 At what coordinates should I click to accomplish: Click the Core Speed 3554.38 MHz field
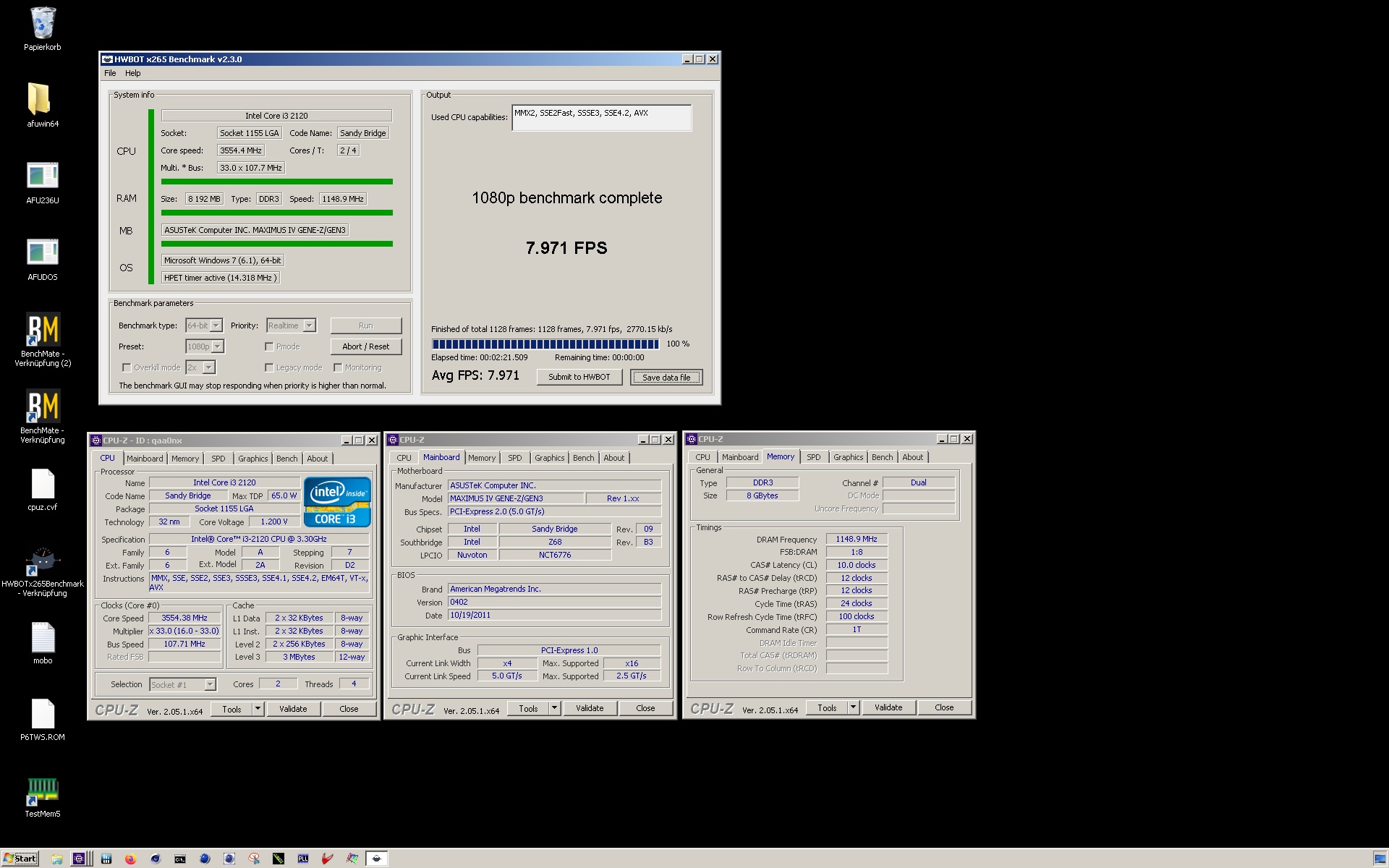point(184,618)
